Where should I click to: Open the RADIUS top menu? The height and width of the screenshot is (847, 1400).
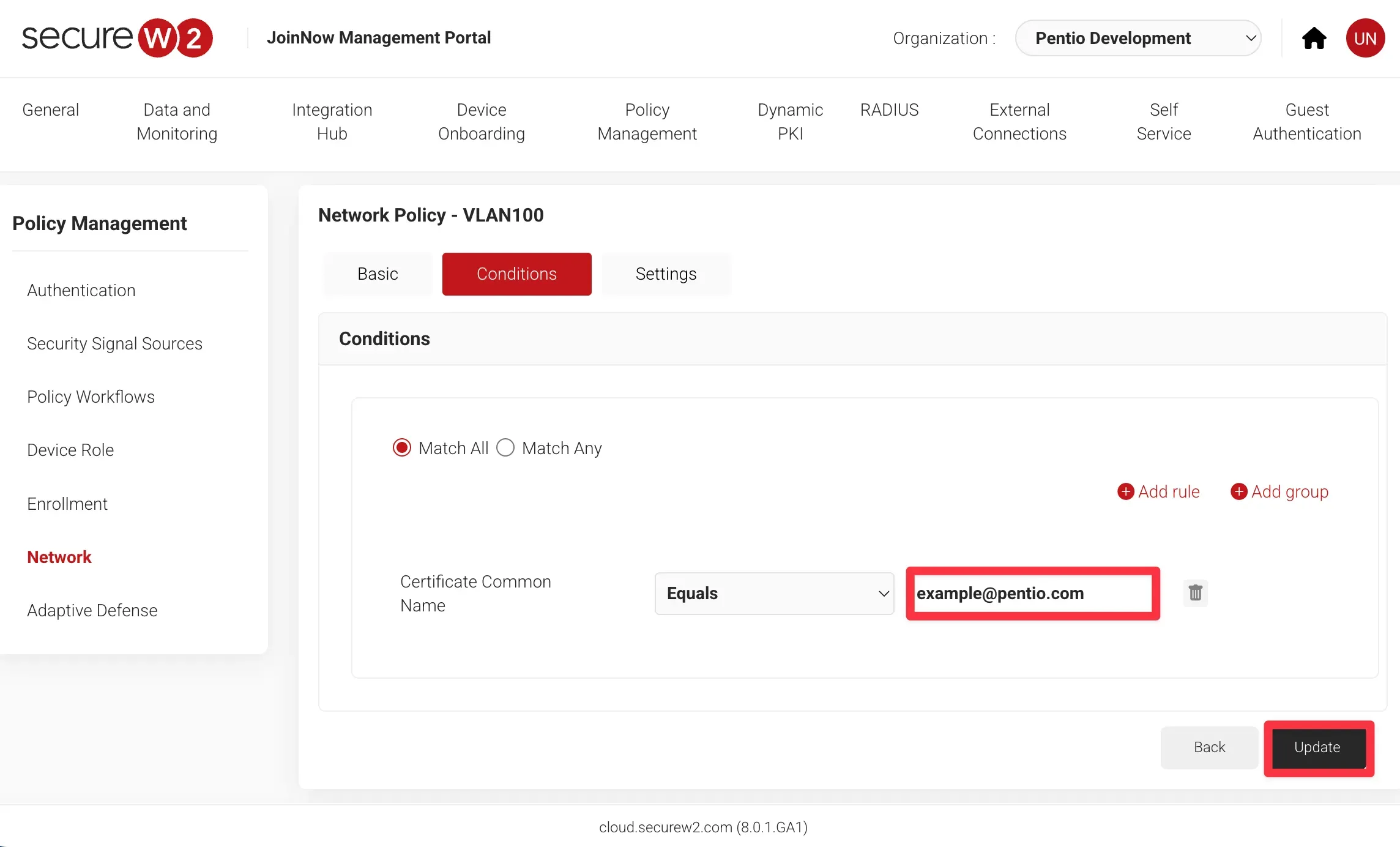tap(889, 110)
